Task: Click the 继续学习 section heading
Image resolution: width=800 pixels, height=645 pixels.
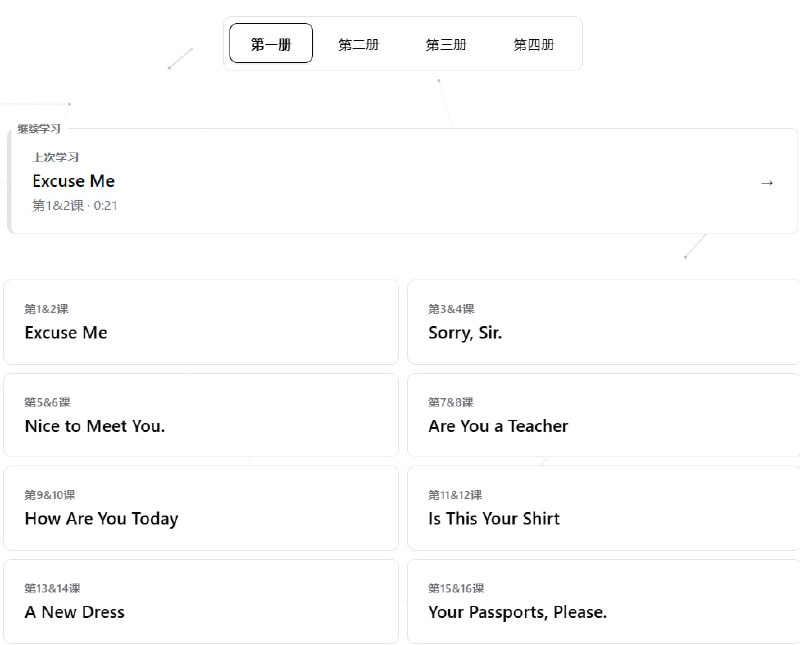Action: 39,129
